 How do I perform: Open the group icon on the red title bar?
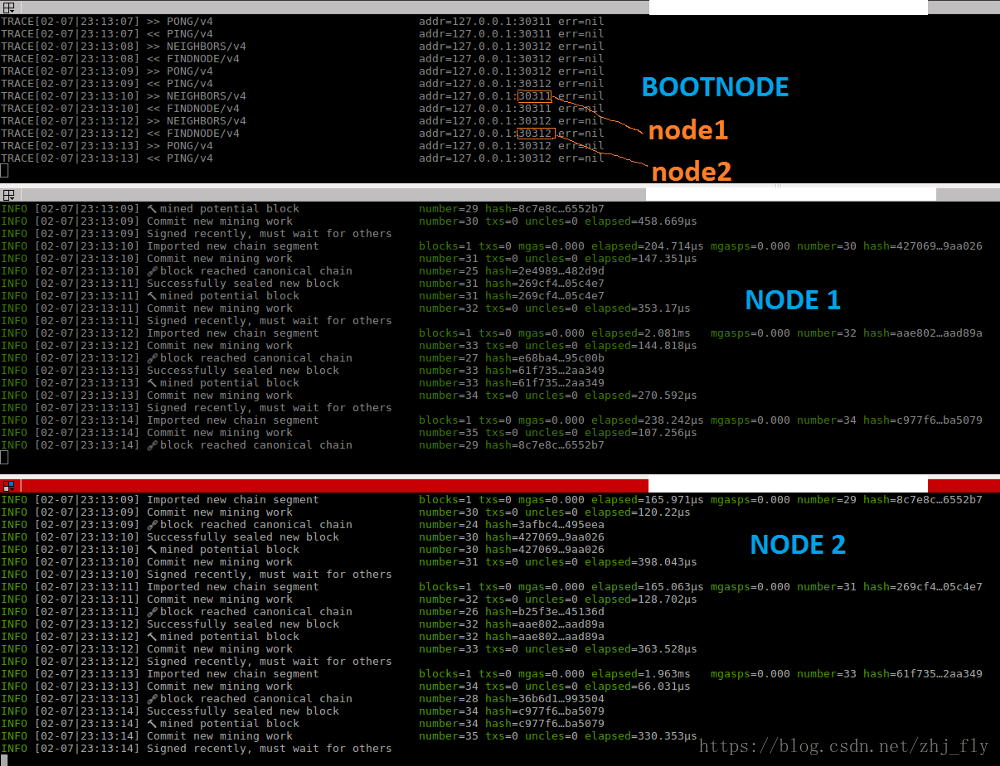click(x=8, y=486)
